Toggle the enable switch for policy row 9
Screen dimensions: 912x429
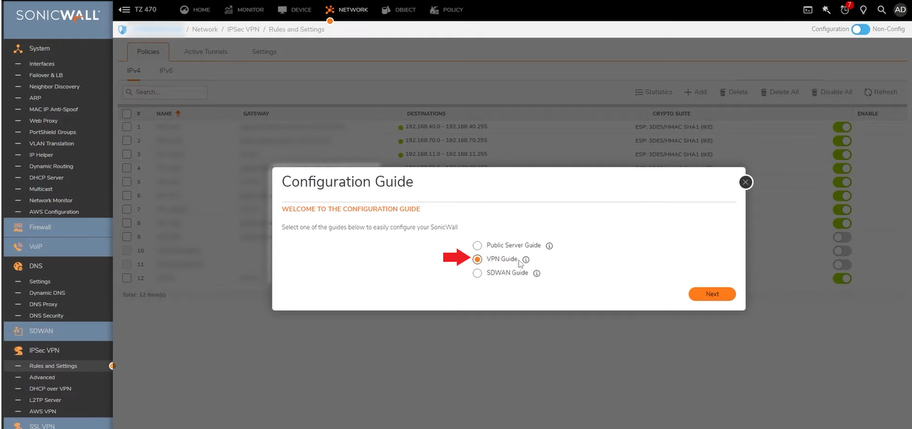[842, 237]
